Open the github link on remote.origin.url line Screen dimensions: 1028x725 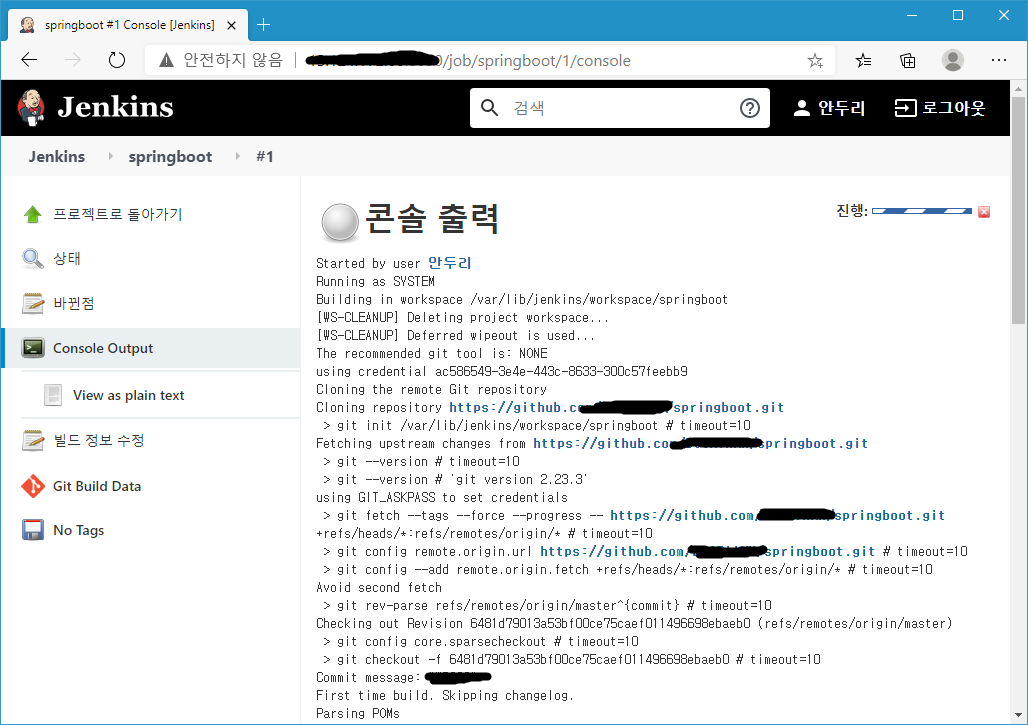click(707, 551)
